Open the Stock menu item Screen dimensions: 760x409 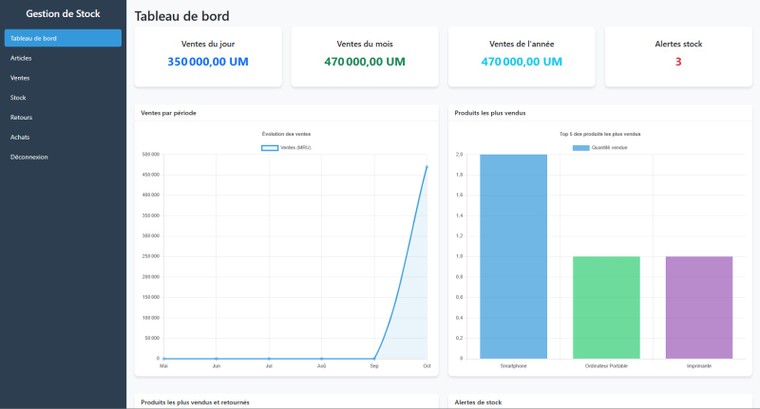coord(18,97)
